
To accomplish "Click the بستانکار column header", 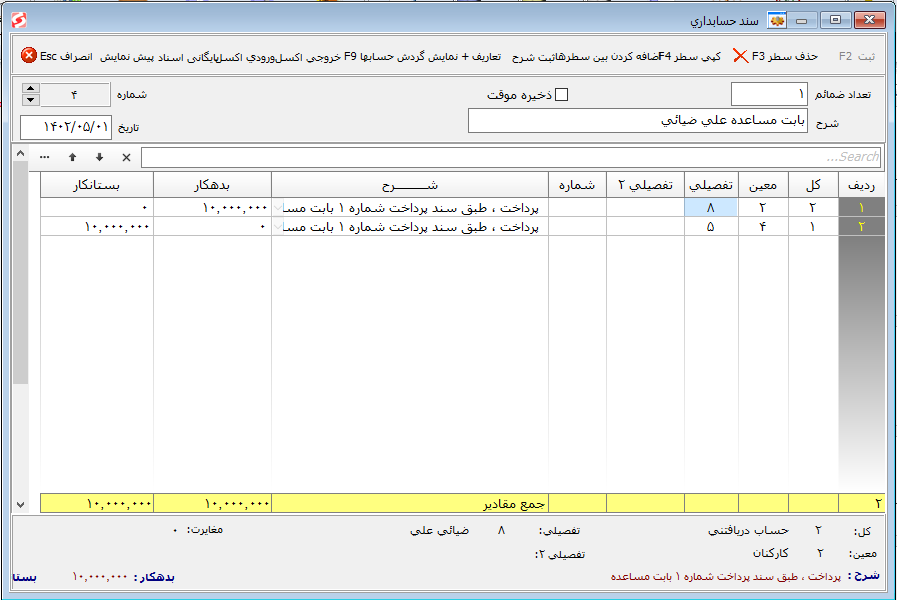I will 97,185.
